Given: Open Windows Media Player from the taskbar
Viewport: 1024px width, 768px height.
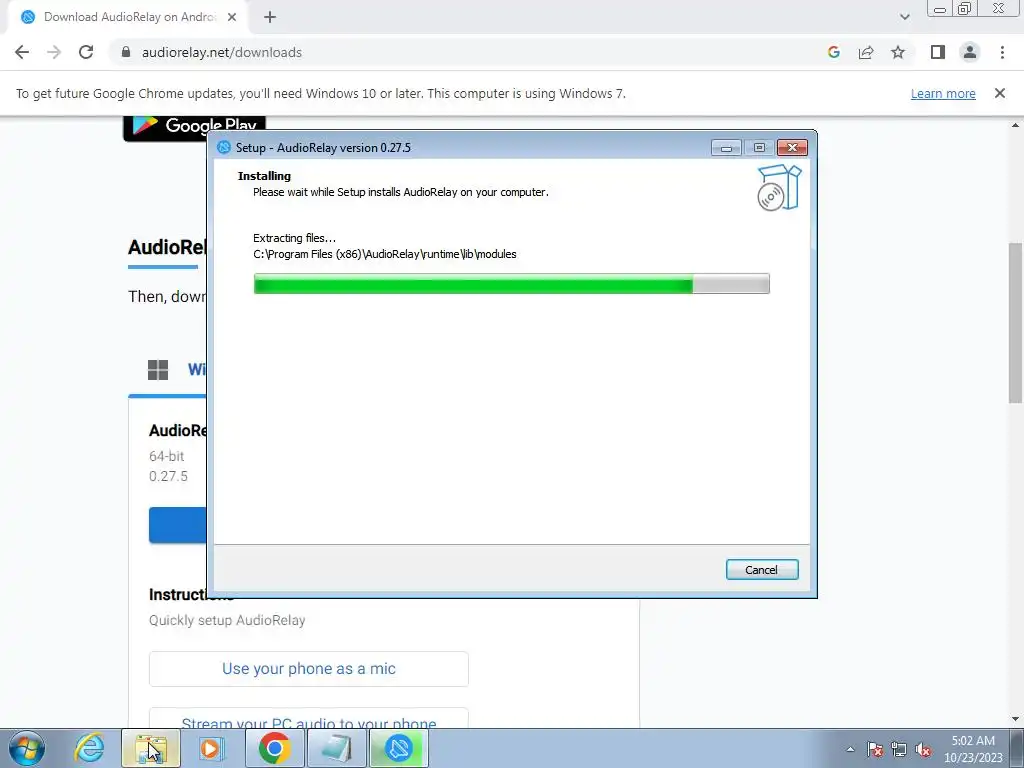Looking at the screenshot, I should click(x=211, y=748).
